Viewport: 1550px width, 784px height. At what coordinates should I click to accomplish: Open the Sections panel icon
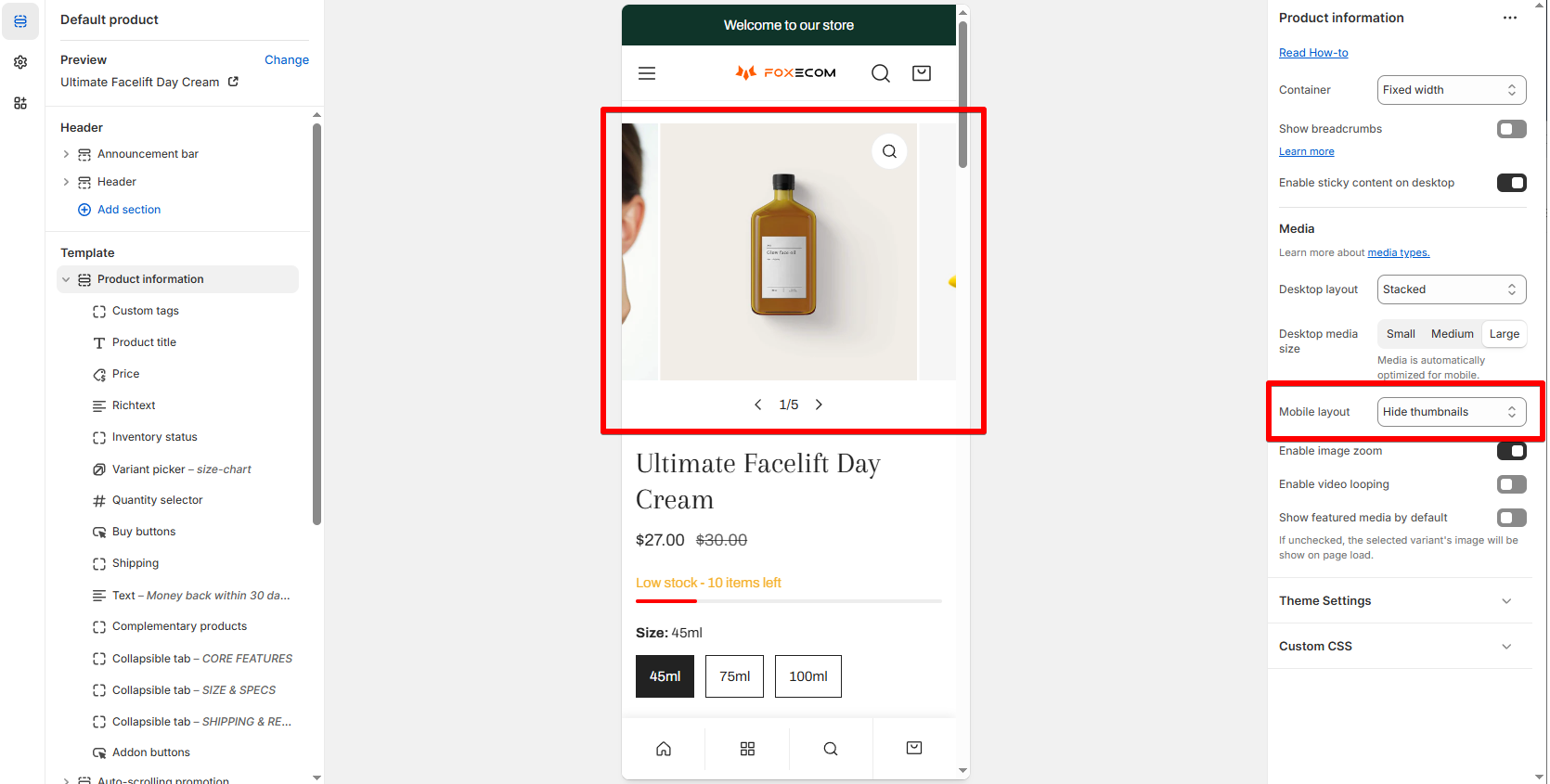[x=20, y=21]
